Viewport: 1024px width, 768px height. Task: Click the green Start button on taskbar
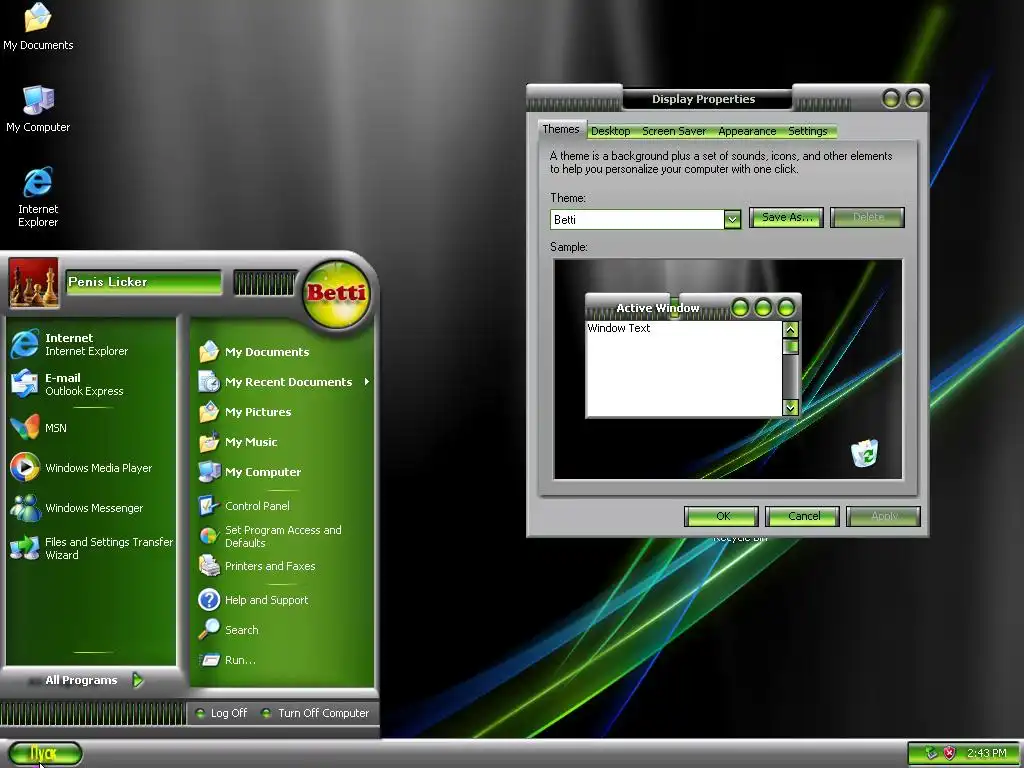44,754
